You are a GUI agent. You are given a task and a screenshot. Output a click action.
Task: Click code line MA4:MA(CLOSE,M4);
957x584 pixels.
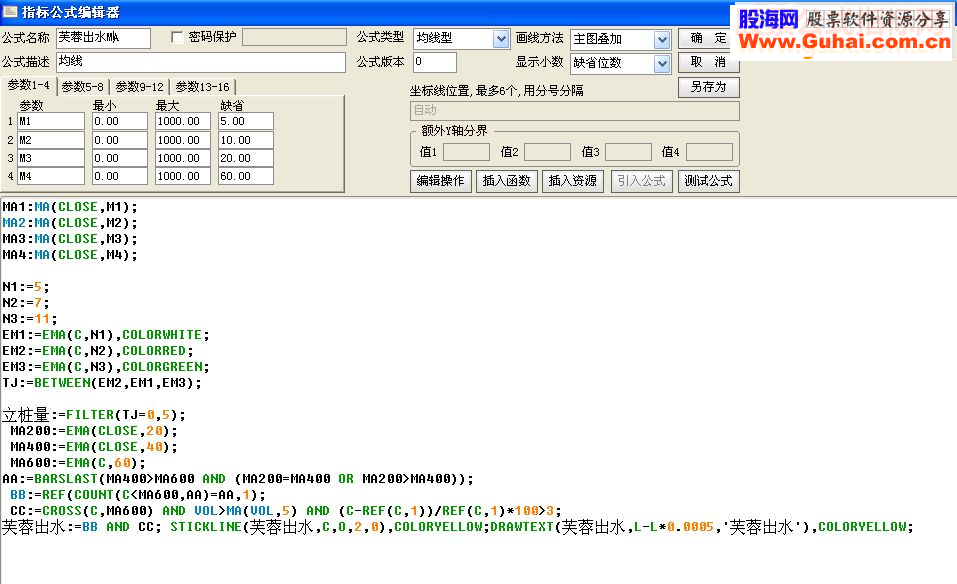click(x=70, y=254)
